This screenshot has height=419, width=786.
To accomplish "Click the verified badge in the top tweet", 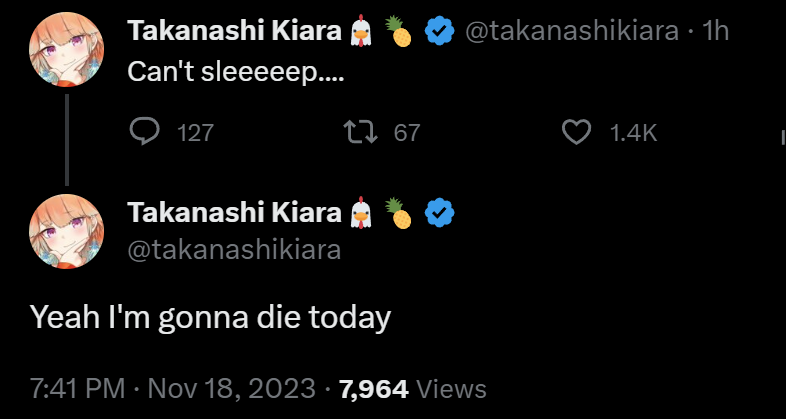I will click(x=440, y=33).
